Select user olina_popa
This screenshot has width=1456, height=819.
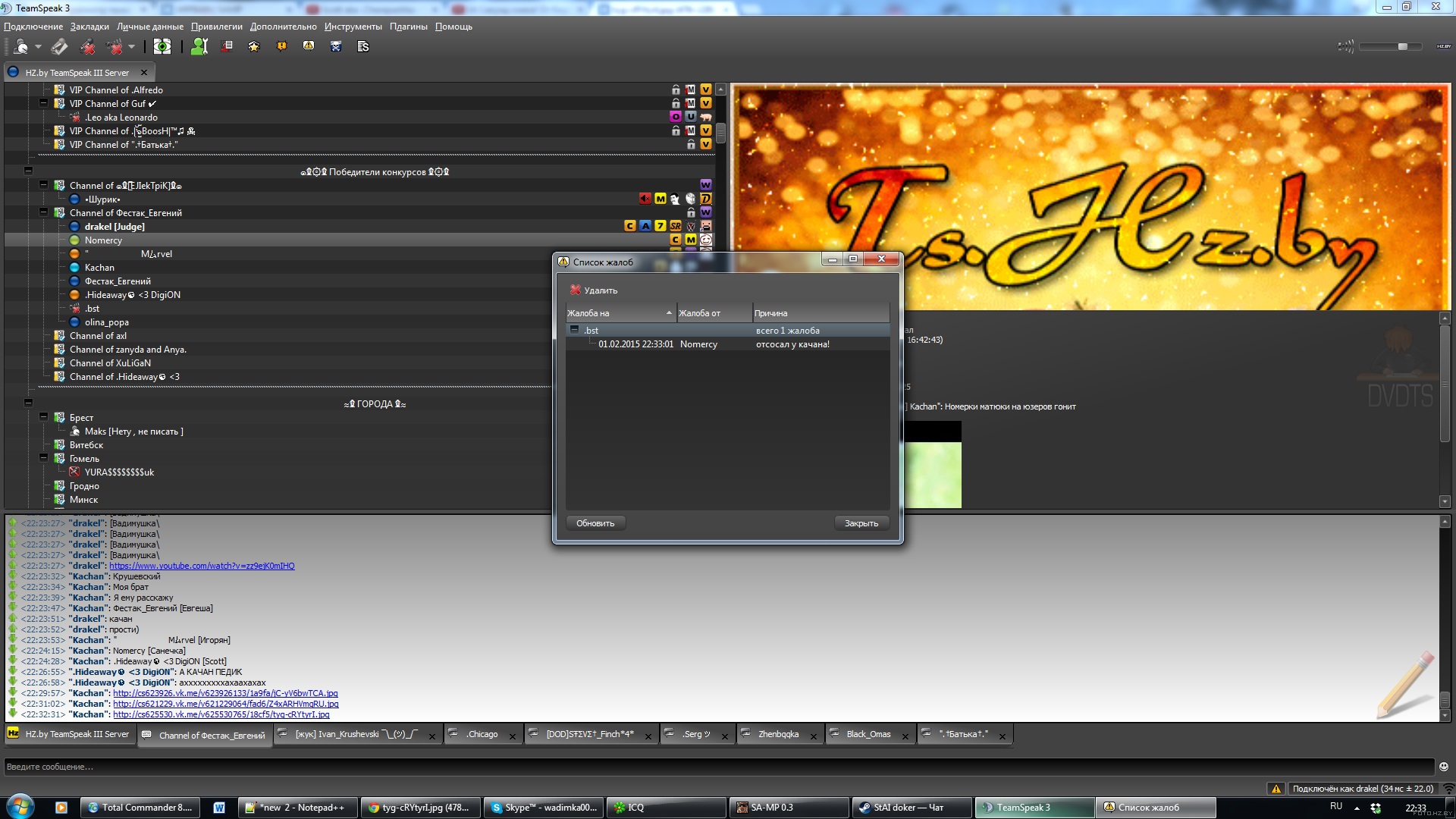point(107,322)
